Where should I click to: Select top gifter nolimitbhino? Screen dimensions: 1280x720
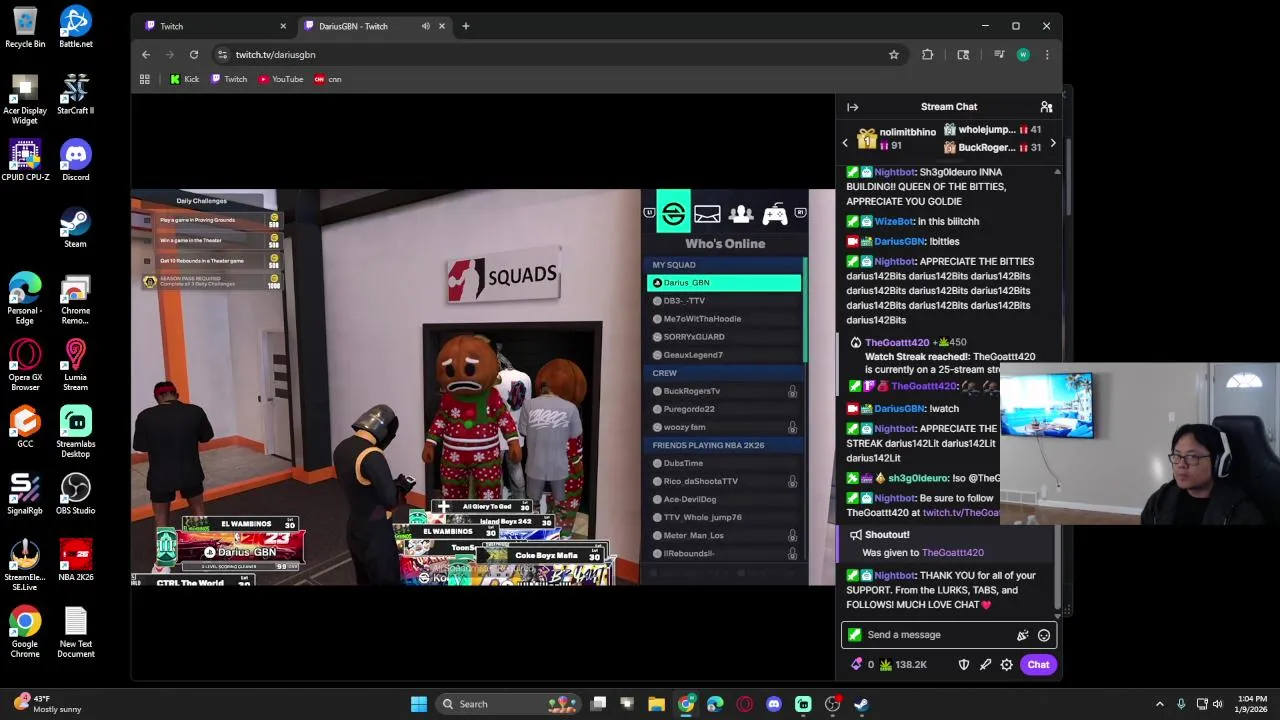(x=897, y=139)
